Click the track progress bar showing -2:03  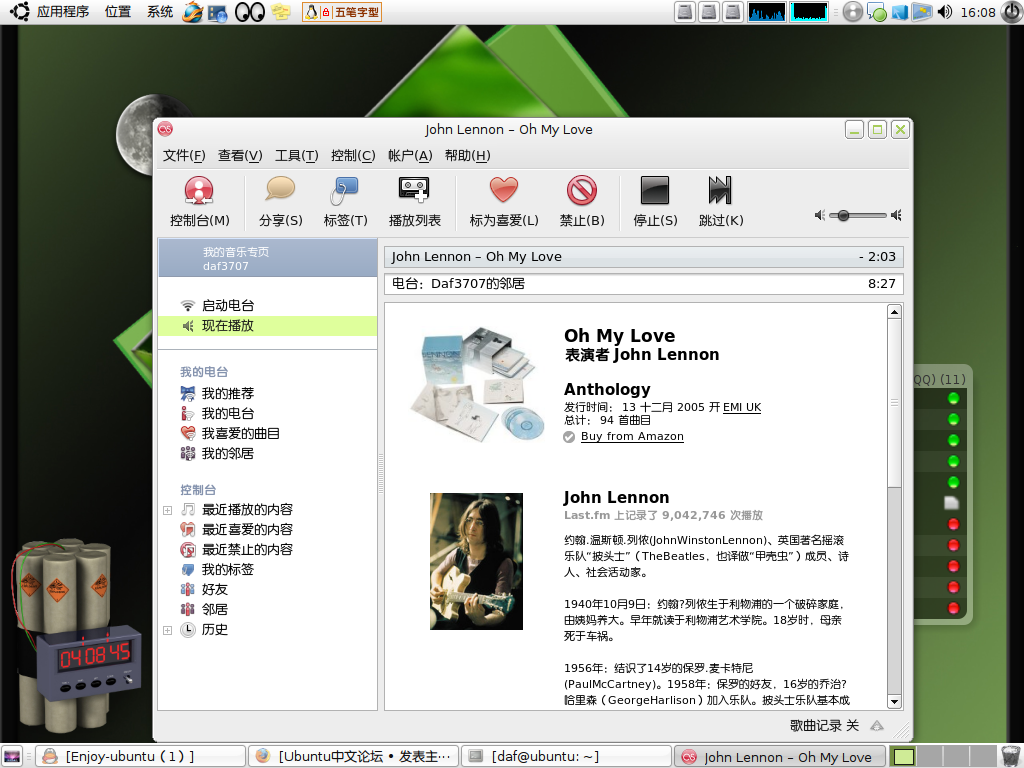pyautogui.click(x=644, y=257)
